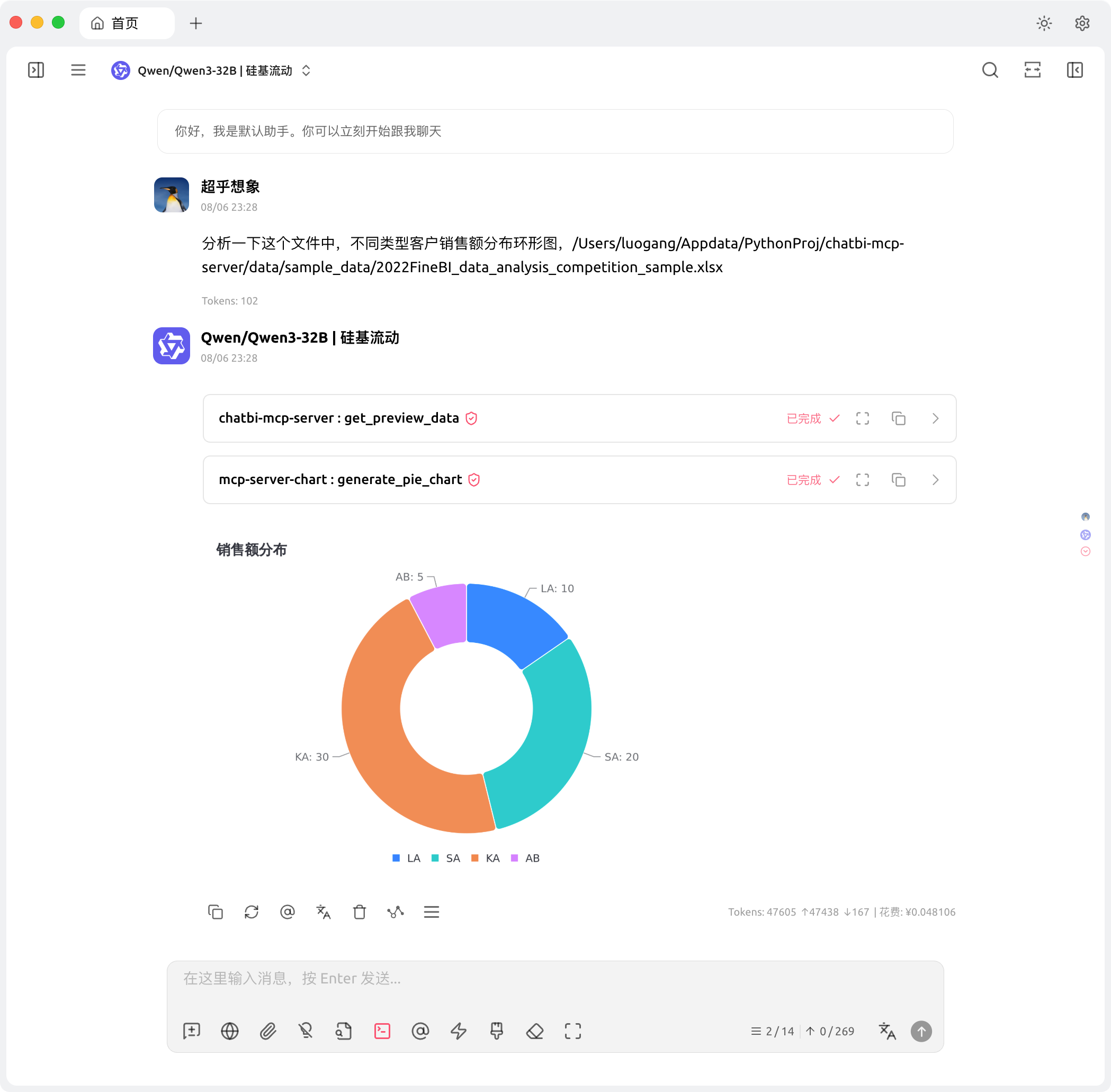Disable voice input microphone
Screen dimensions: 1111x1092
(x=306, y=1031)
